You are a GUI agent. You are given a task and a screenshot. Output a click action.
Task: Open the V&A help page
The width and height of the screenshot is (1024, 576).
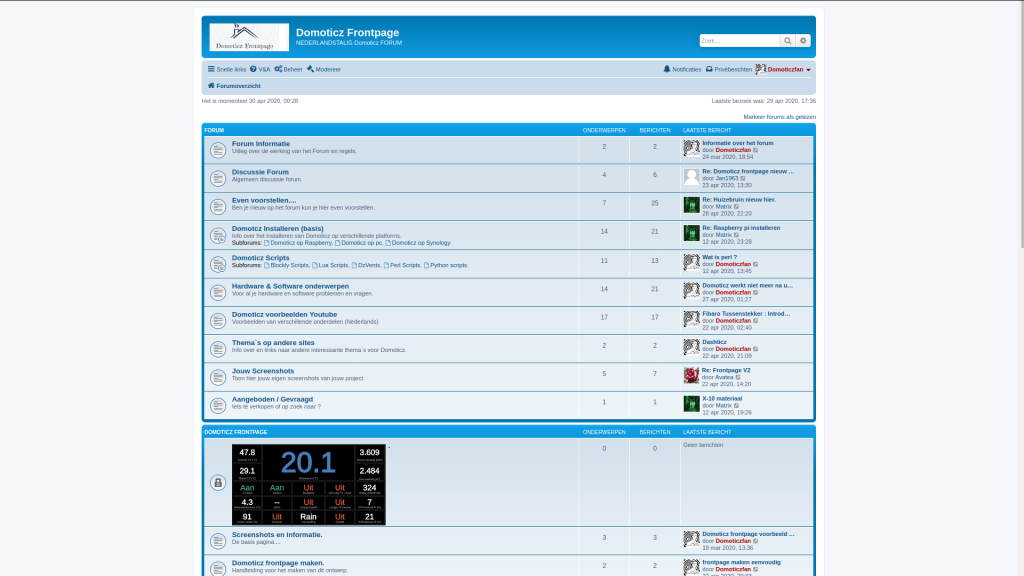pyautogui.click(x=260, y=69)
